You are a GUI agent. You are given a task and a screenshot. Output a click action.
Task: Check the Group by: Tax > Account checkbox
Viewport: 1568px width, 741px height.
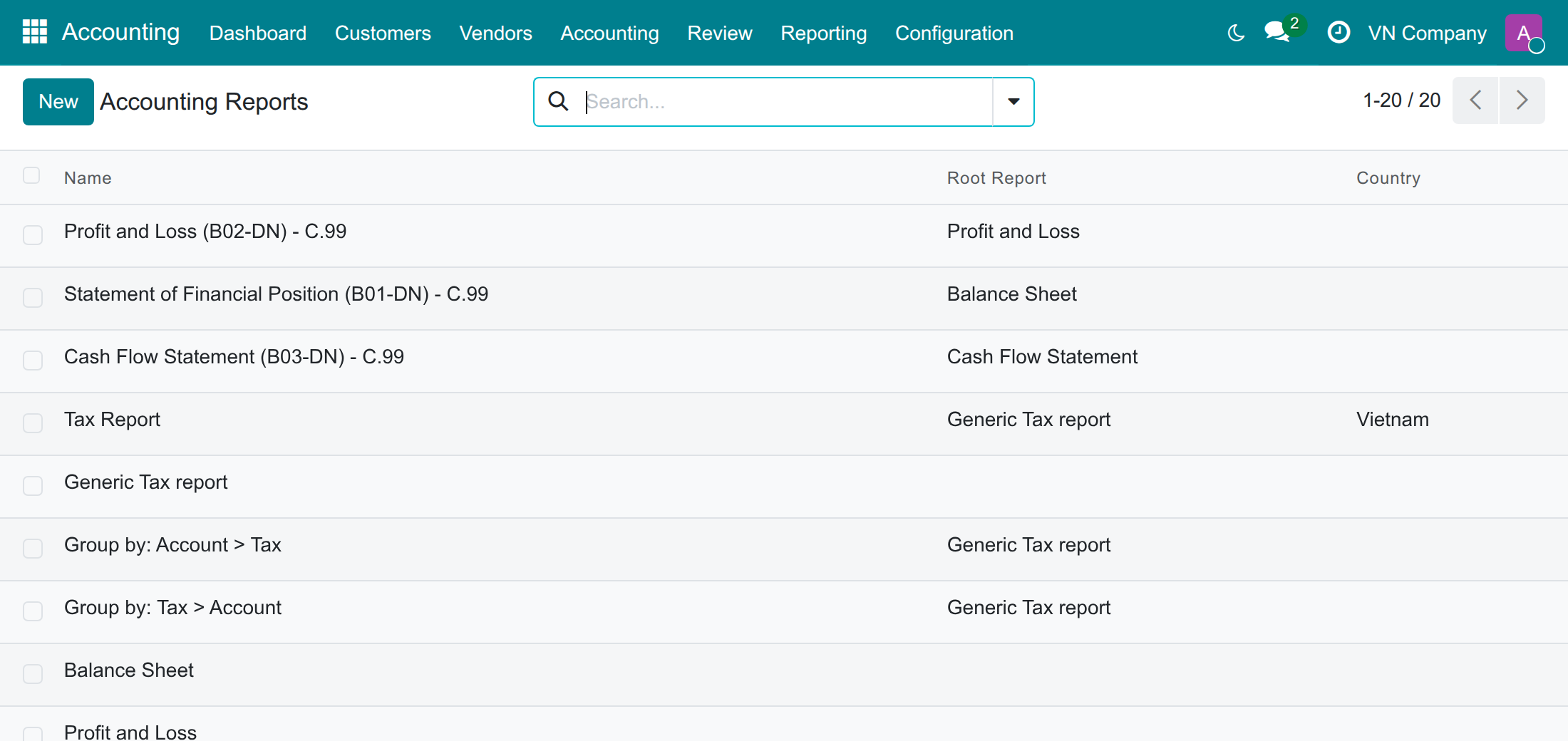tap(33, 611)
